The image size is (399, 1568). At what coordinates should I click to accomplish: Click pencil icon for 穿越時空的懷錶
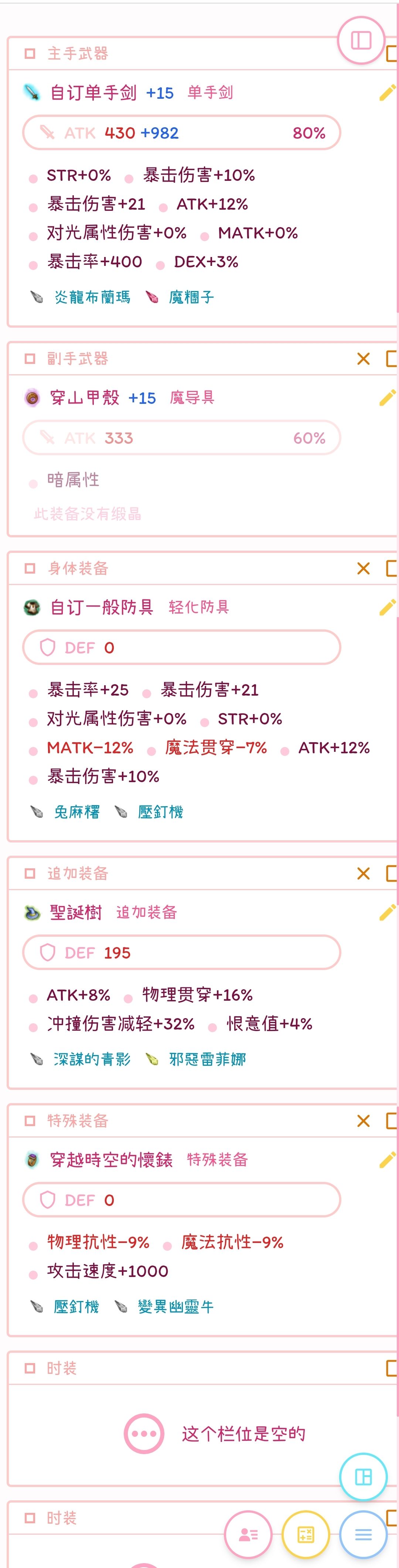pos(387,1160)
